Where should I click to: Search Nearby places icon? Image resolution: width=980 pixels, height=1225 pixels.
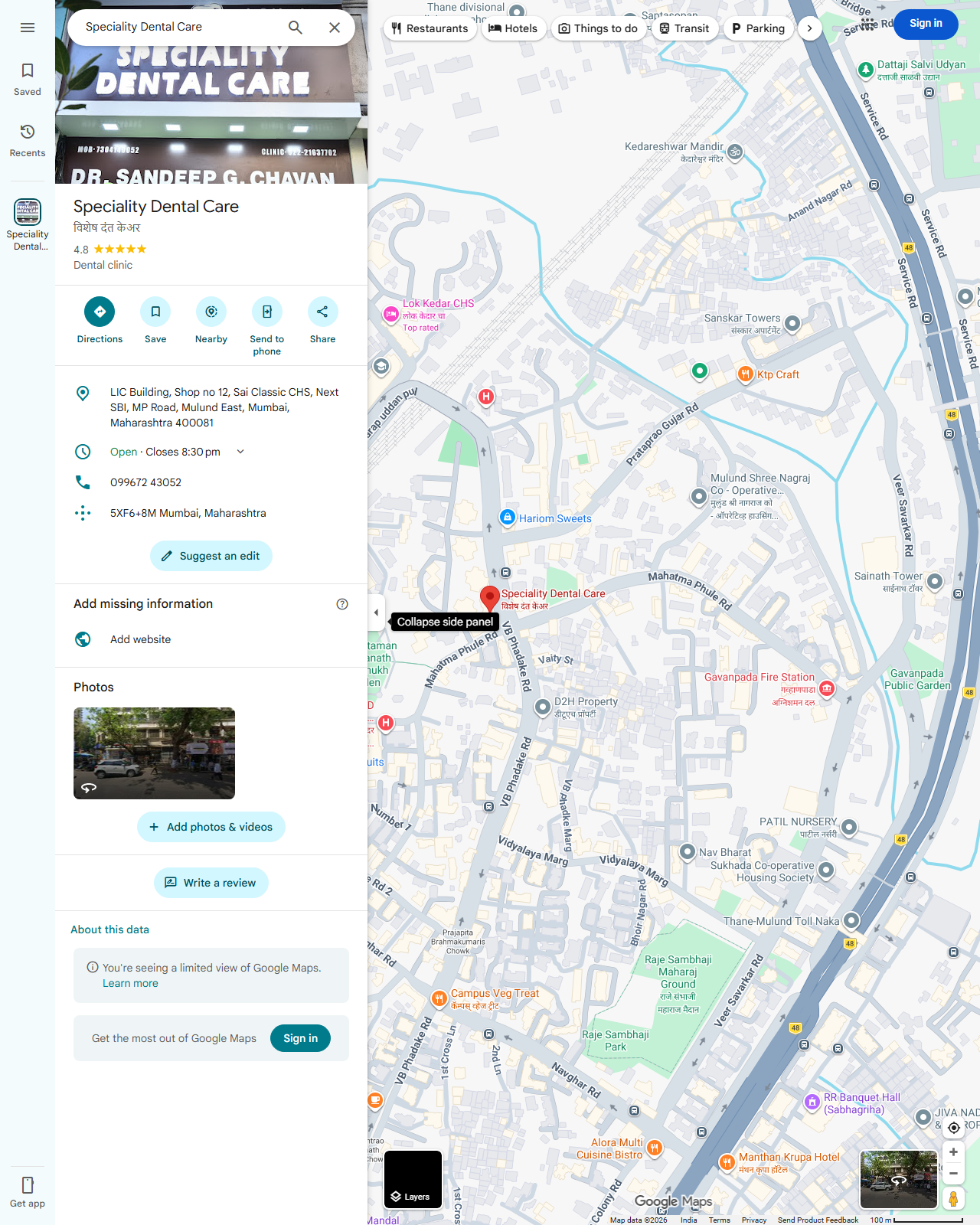coord(211,312)
